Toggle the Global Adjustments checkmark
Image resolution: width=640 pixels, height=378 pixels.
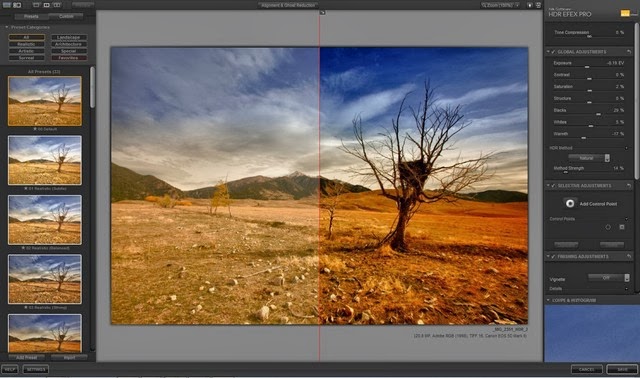pyautogui.click(x=553, y=52)
